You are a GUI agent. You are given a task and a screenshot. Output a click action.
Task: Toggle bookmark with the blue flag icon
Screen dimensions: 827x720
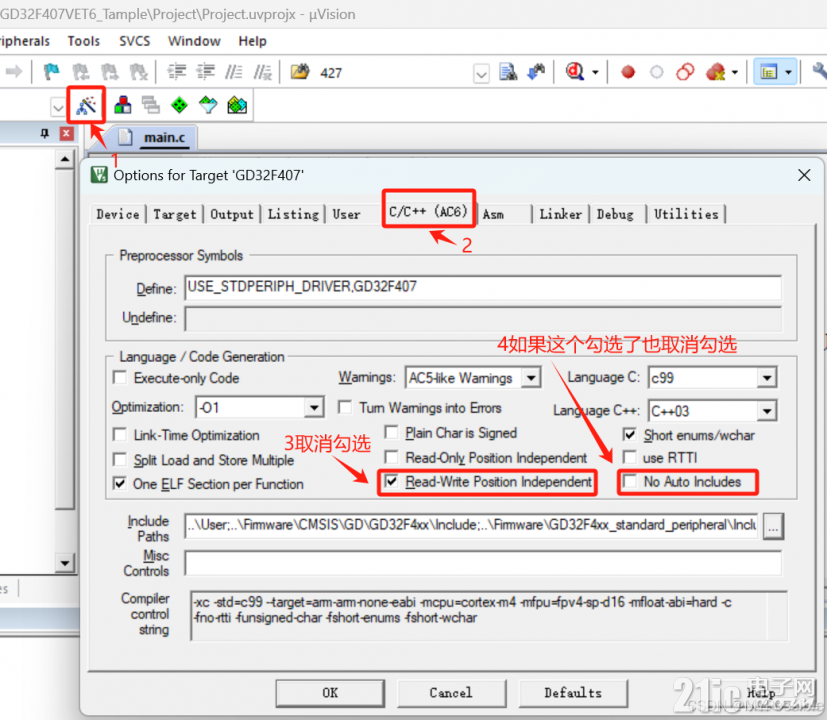coord(51,72)
